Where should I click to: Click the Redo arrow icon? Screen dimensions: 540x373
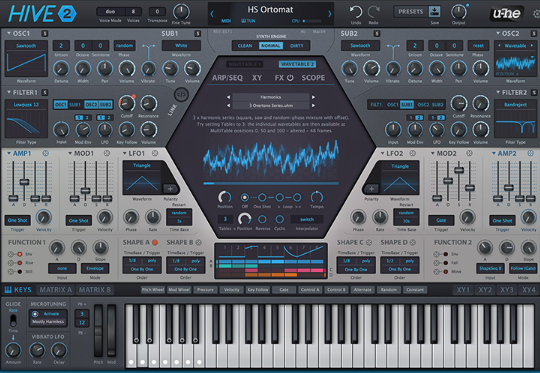tap(373, 12)
